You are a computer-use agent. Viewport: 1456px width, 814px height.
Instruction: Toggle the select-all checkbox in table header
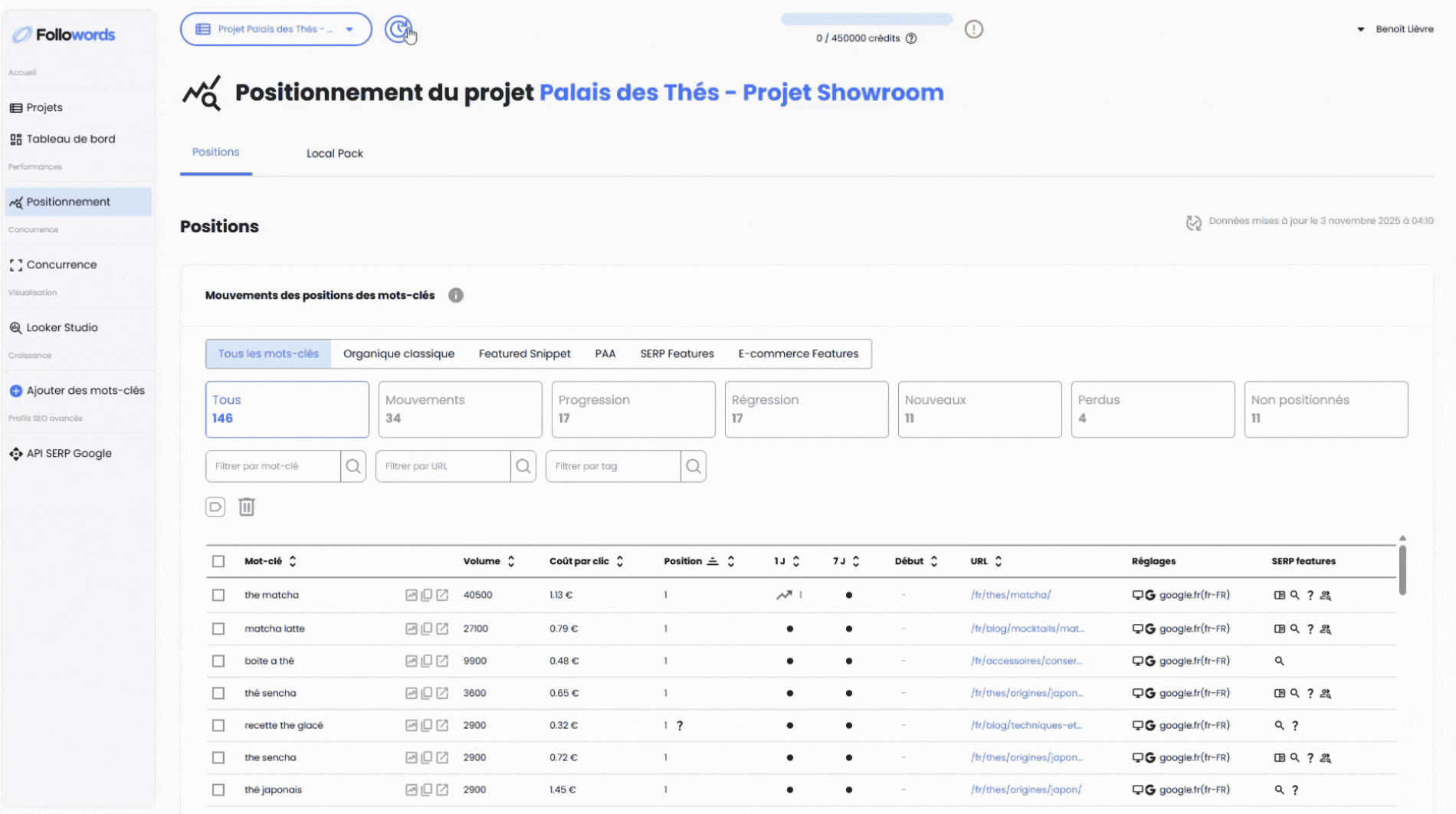(x=218, y=561)
